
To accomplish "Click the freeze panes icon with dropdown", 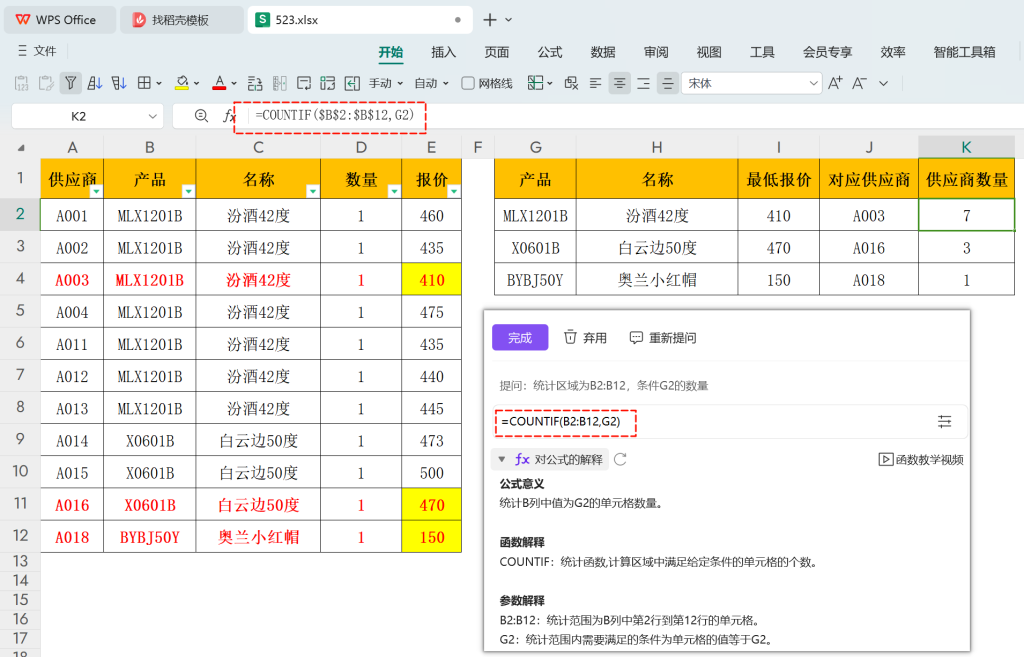I will 539,83.
